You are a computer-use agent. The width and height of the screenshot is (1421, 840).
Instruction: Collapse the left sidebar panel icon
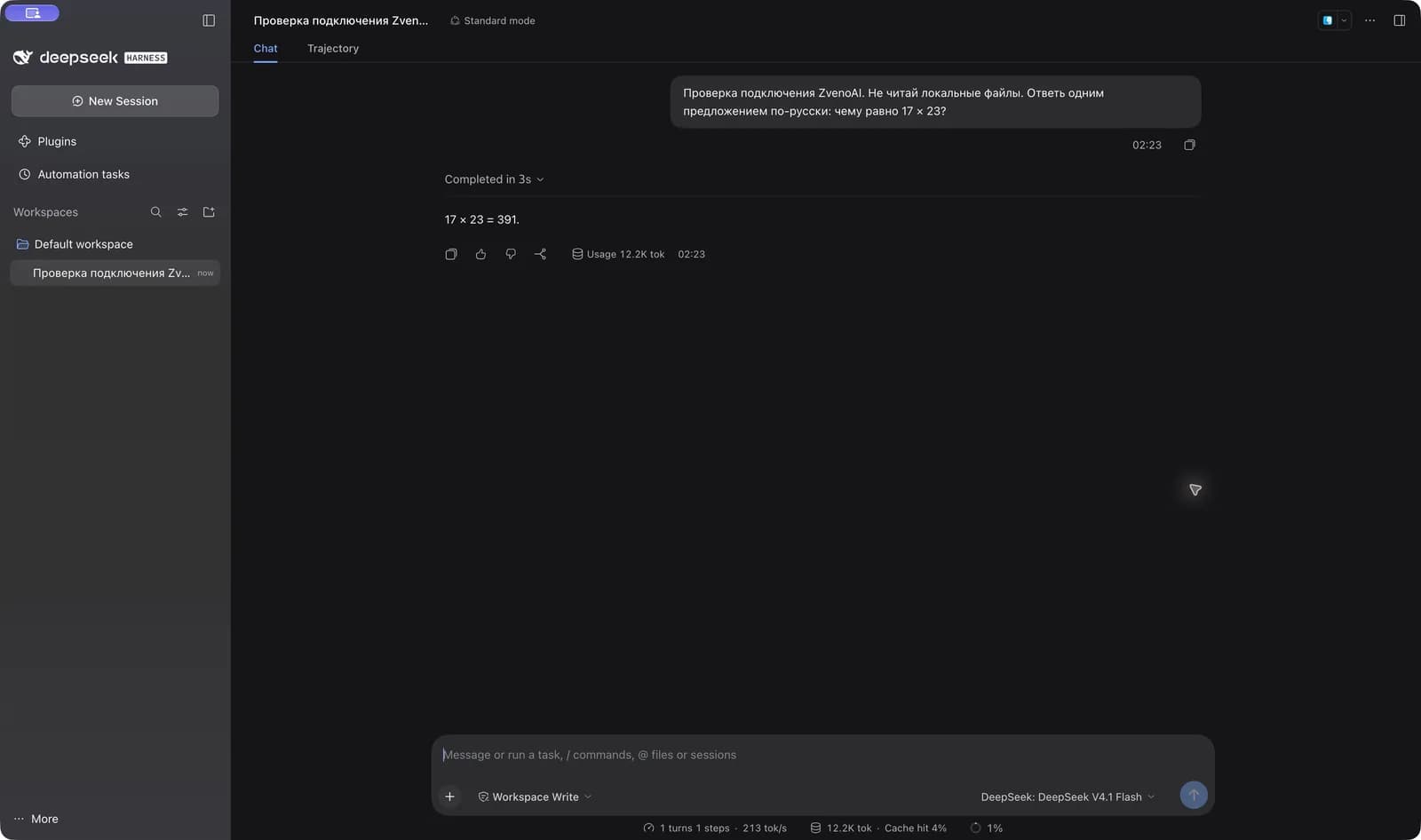[209, 20]
